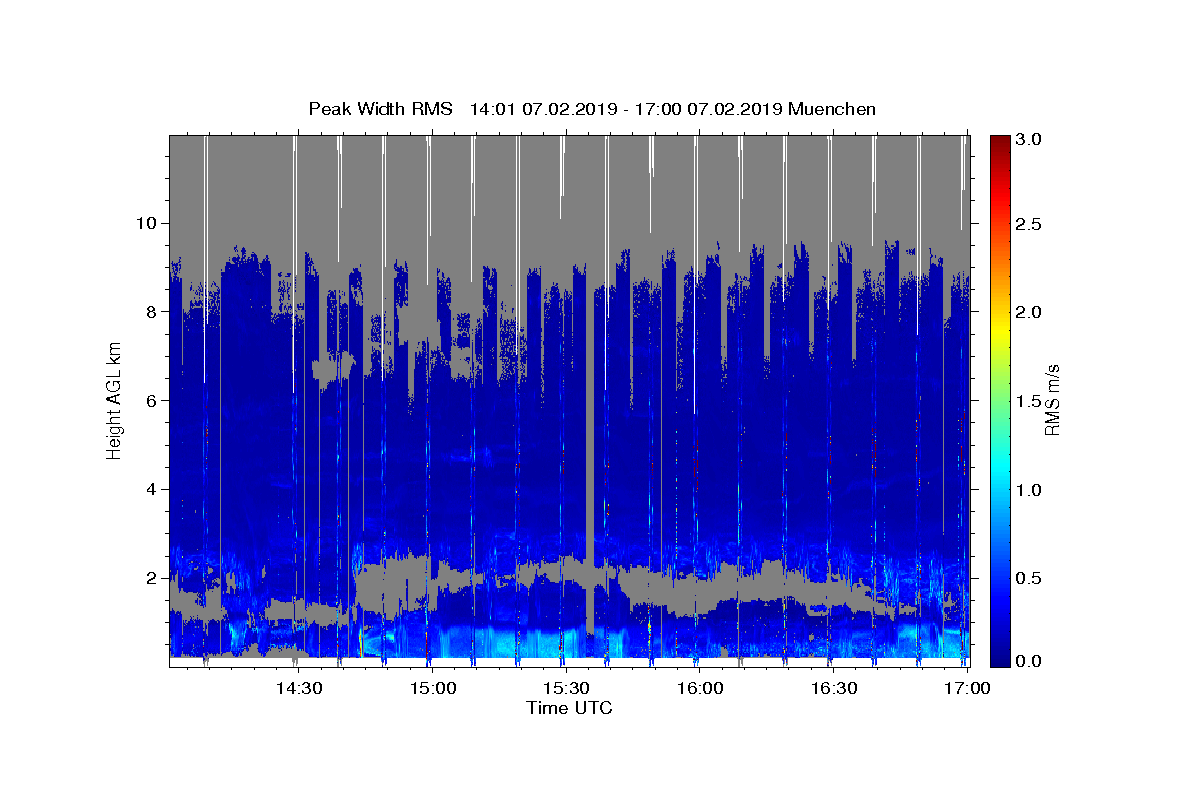Click the 14:30 time tick label
This screenshot has width=1200, height=800.
coord(298,688)
